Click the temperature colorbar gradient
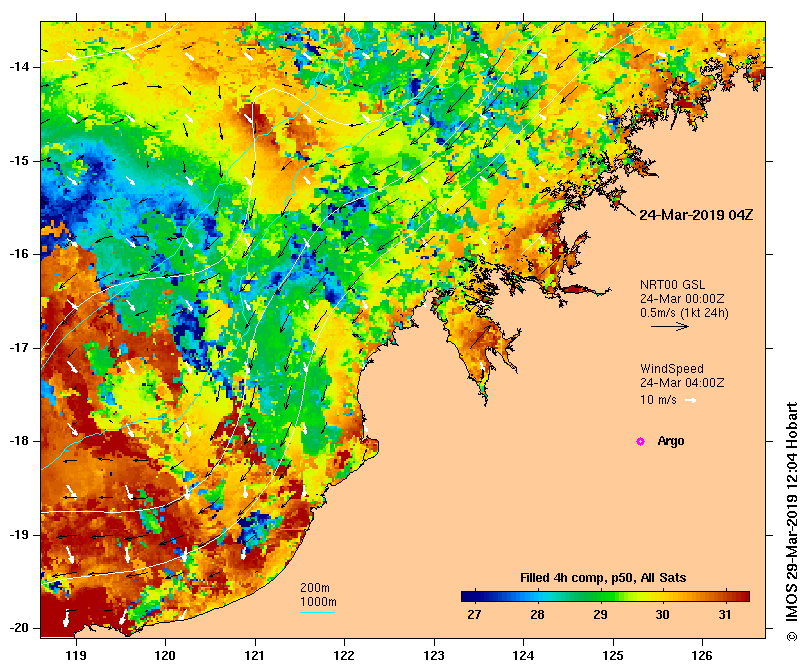The height and width of the screenshot is (672, 809). [605, 597]
